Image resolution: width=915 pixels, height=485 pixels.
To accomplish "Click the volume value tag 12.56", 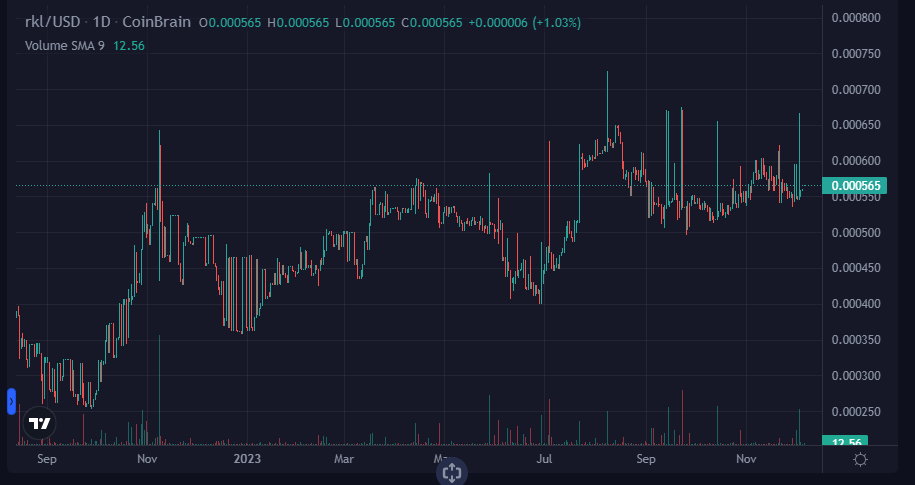I will (844, 441).
